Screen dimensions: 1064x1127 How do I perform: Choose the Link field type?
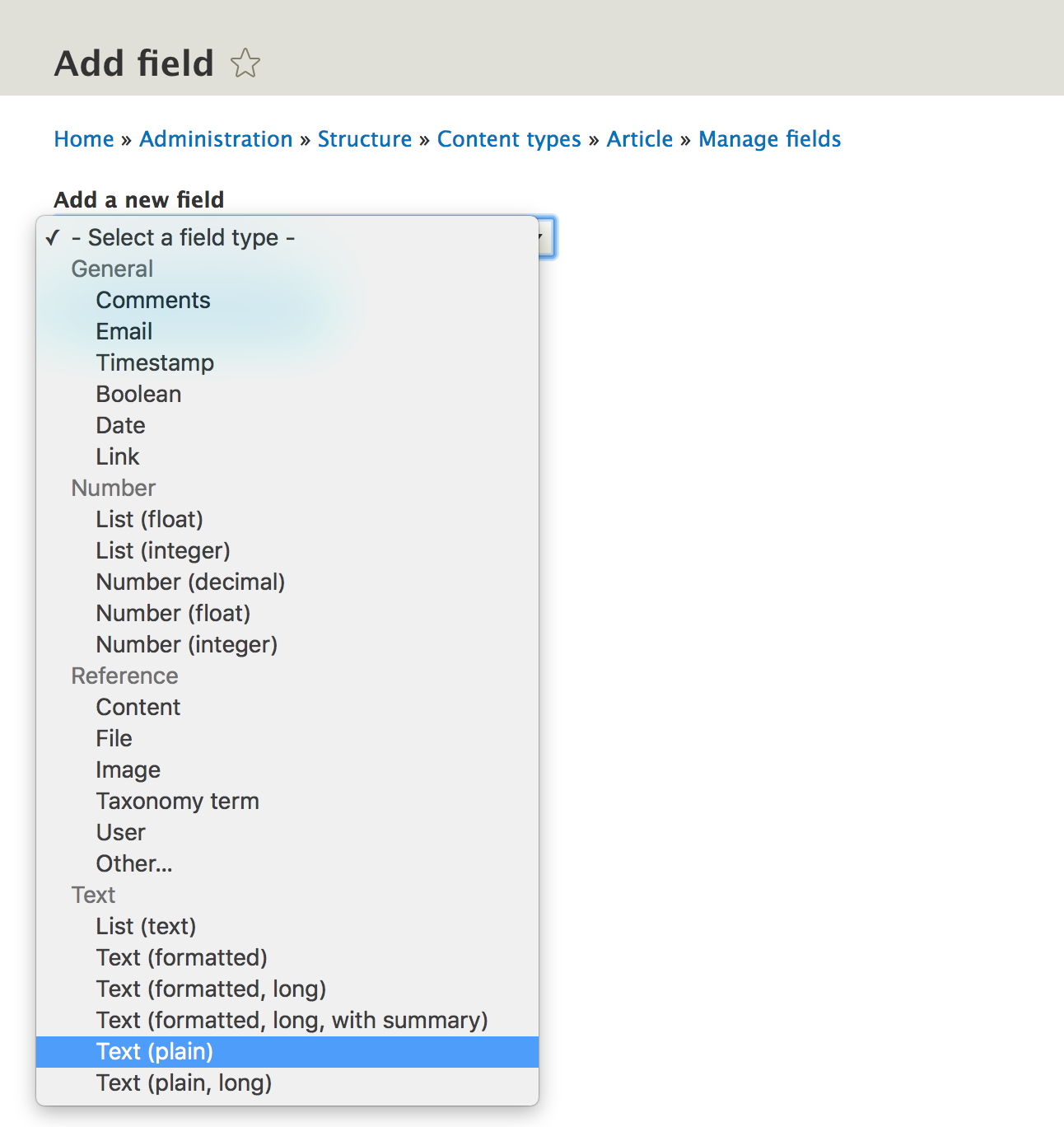(118, 456)
